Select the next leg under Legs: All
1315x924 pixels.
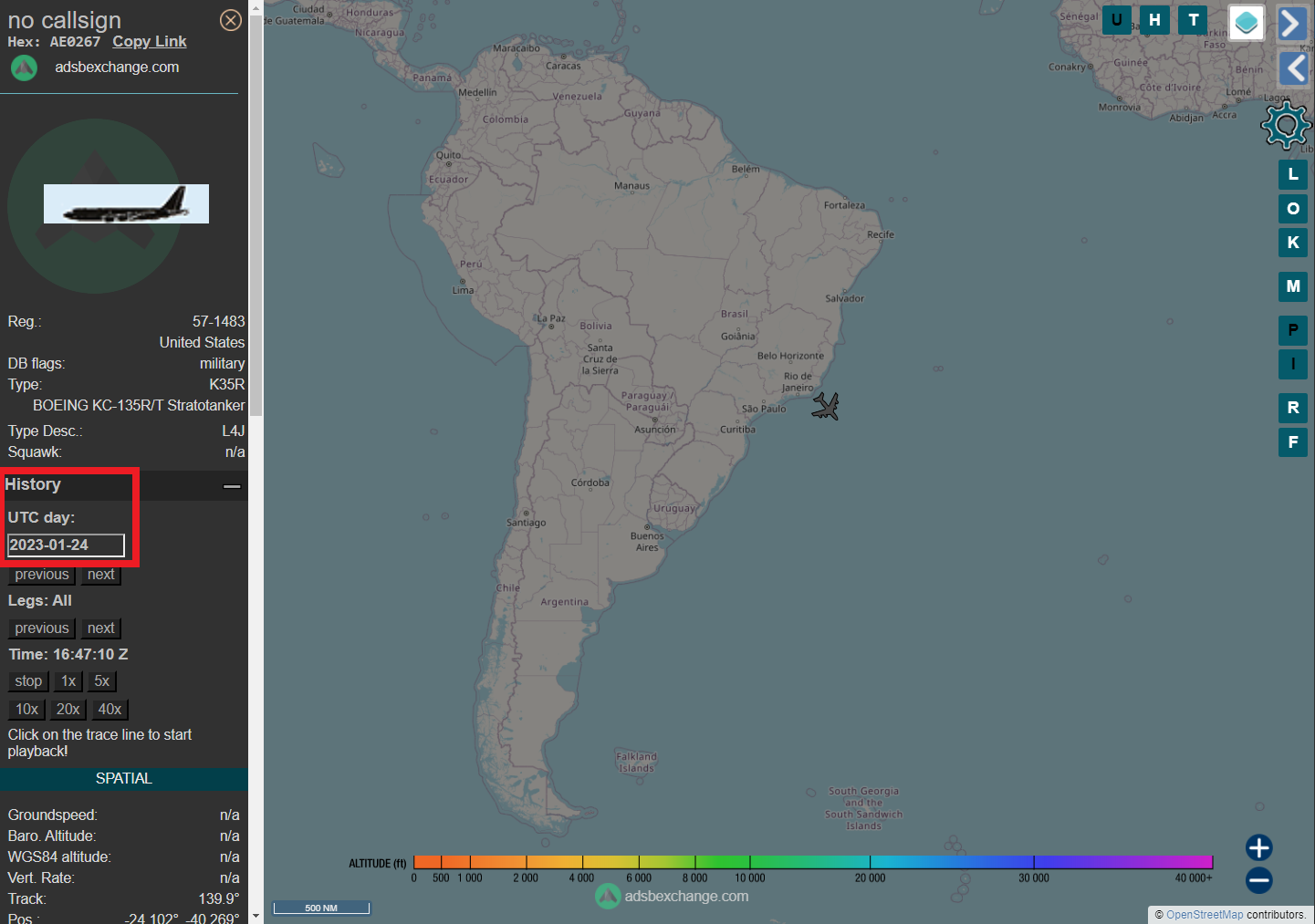click(101, 628)
